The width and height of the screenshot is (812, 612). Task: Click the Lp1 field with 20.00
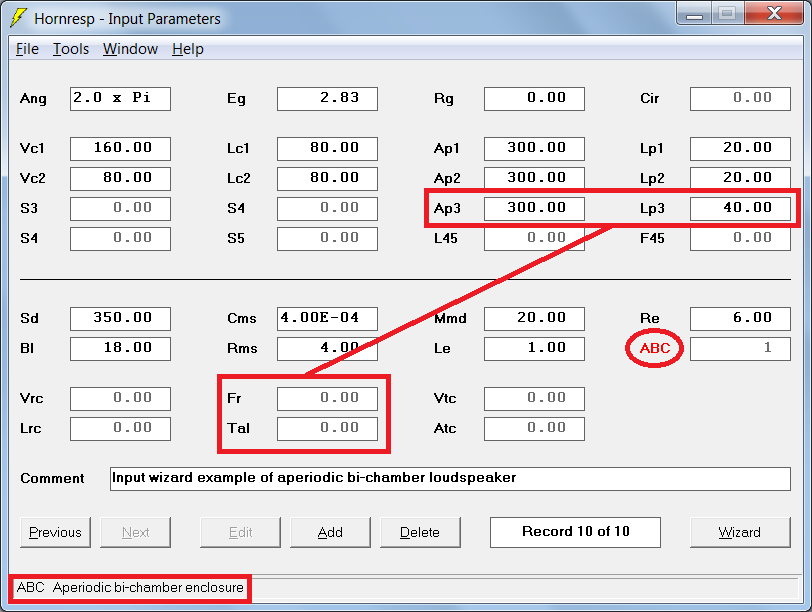[x=740, y=149]
